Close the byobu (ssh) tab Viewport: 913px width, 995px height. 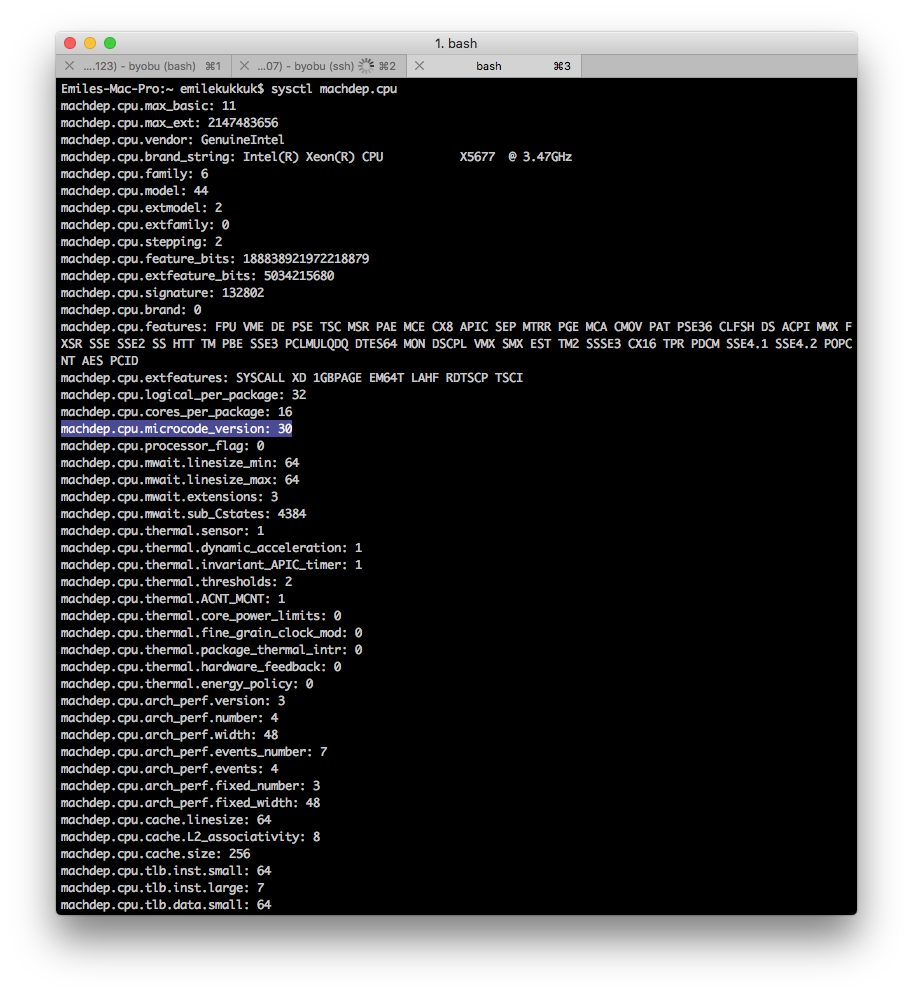(244, 66)
